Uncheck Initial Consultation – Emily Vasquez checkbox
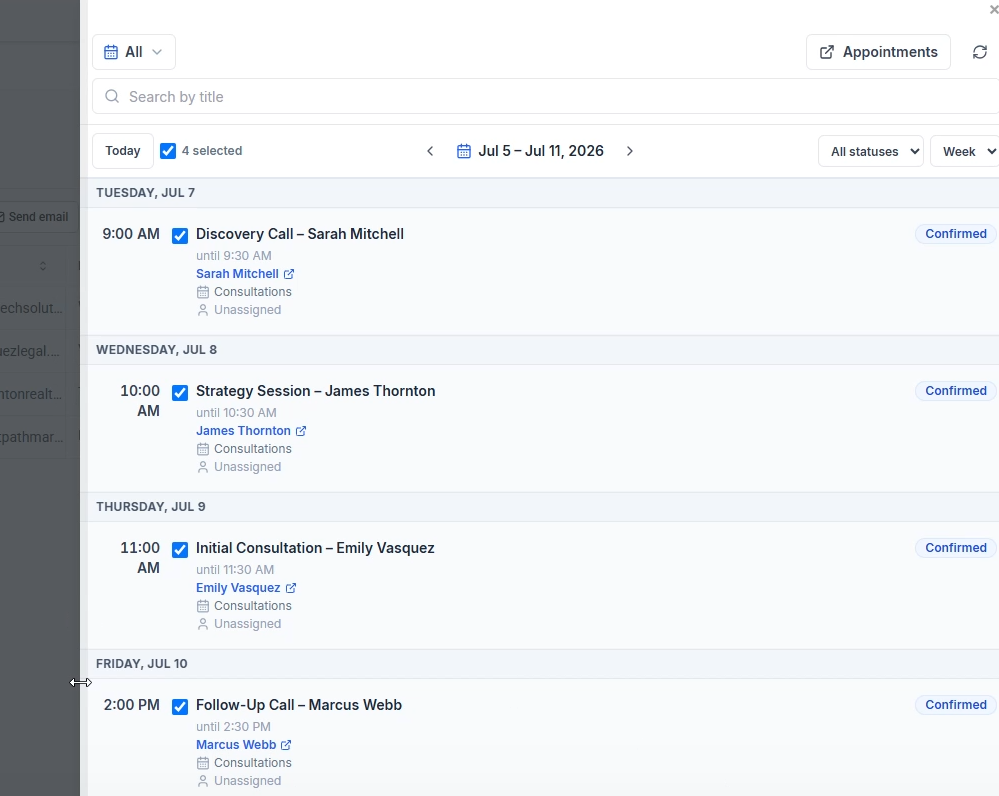Screen dimensions: 999x796 pyautogui.click(x=180, y=549)
